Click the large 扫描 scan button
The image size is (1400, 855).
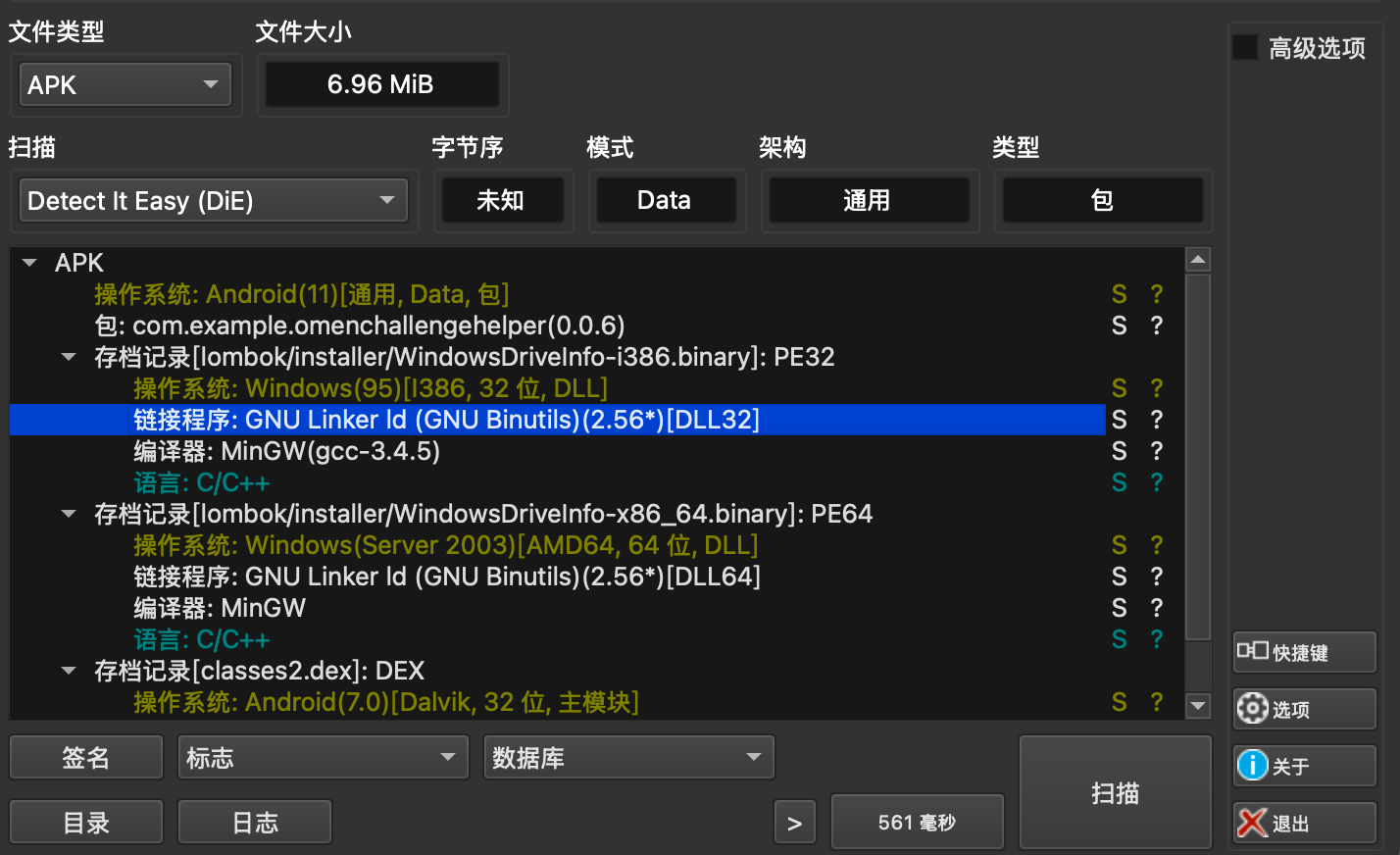1116,792
